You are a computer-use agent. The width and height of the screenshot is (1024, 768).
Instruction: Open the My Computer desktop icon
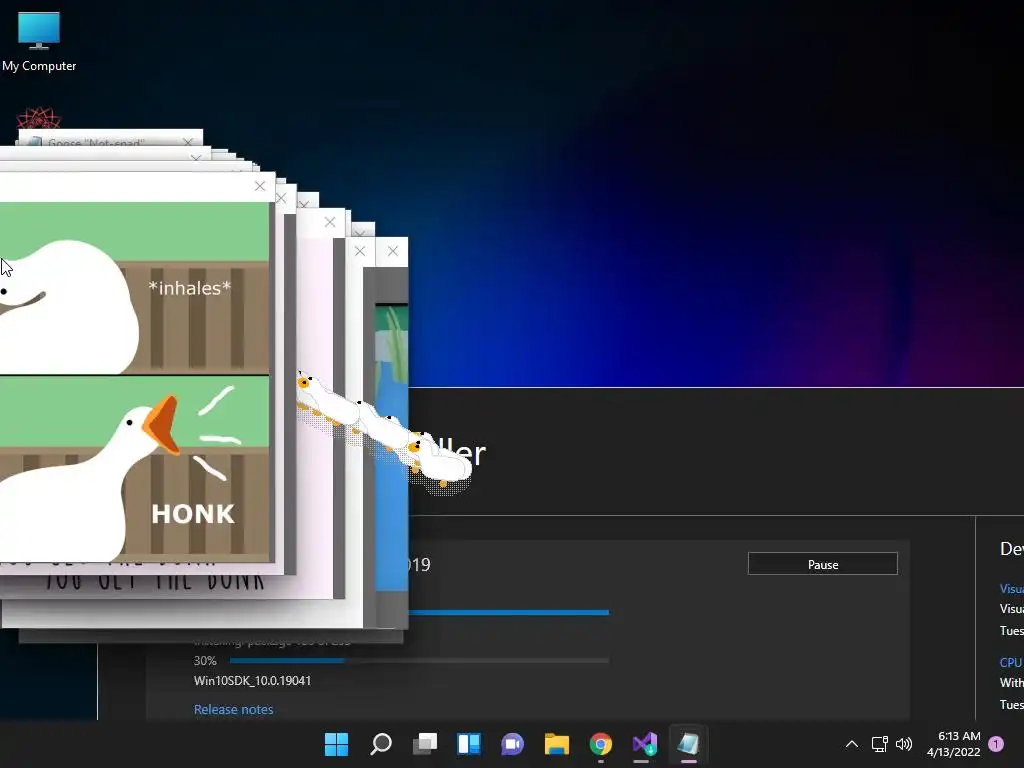pyautogui.click(x=39, y=42)
